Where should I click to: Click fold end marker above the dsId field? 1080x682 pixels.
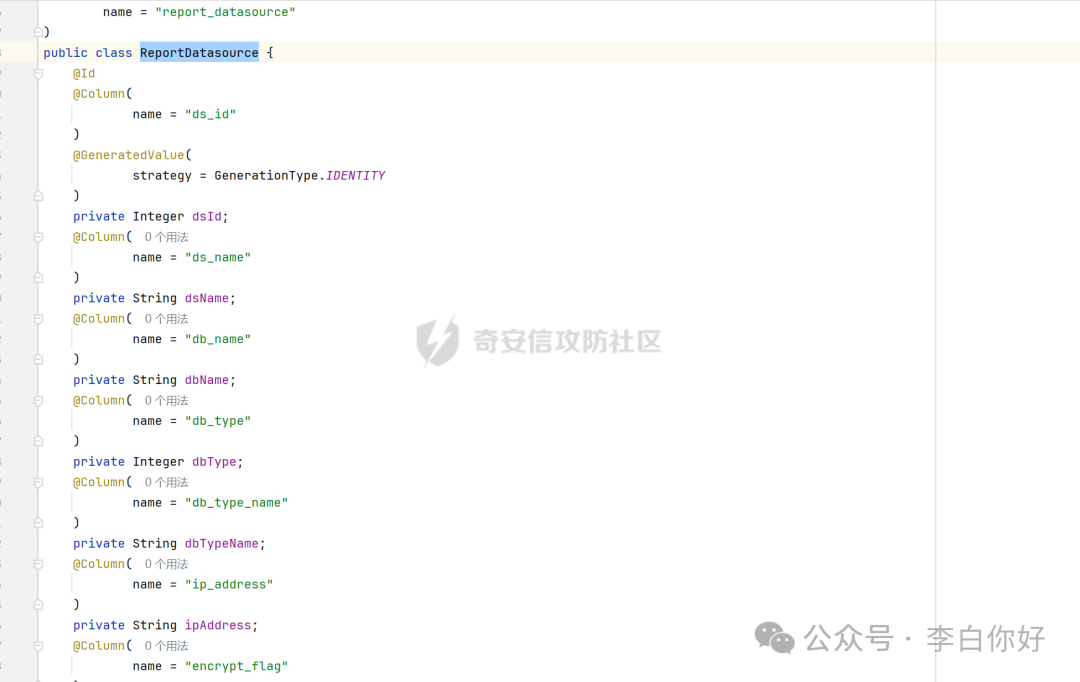pyautogui.click(x=38, y=196)
